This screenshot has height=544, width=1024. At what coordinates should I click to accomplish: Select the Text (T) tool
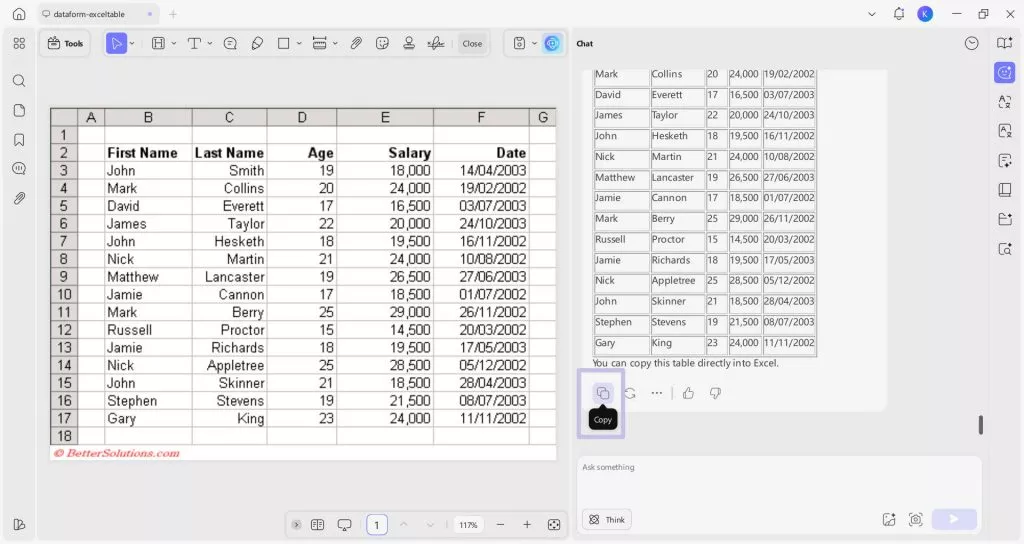(194, 44)
